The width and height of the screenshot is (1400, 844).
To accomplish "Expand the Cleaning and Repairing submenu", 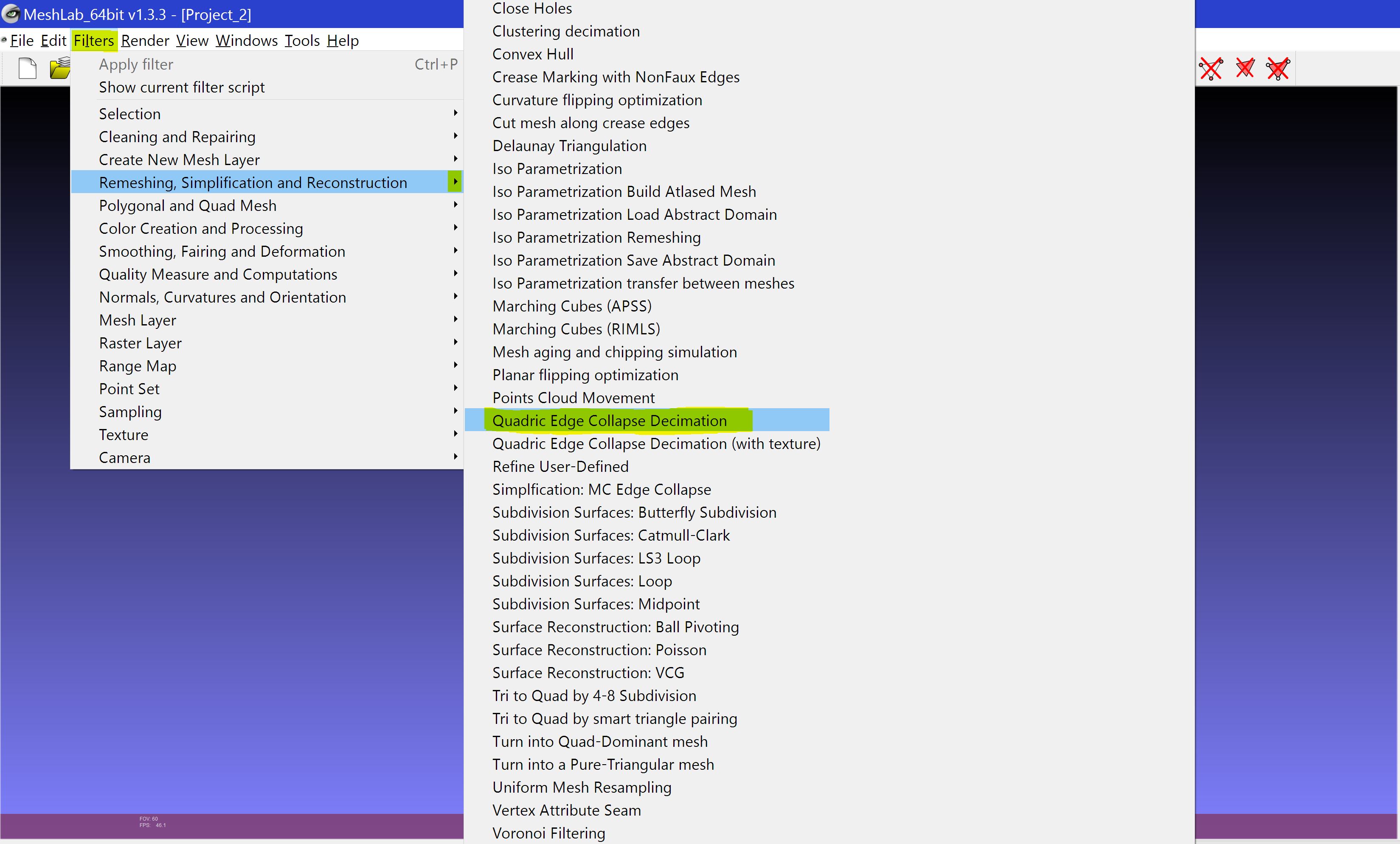I will tap(177, 137).
